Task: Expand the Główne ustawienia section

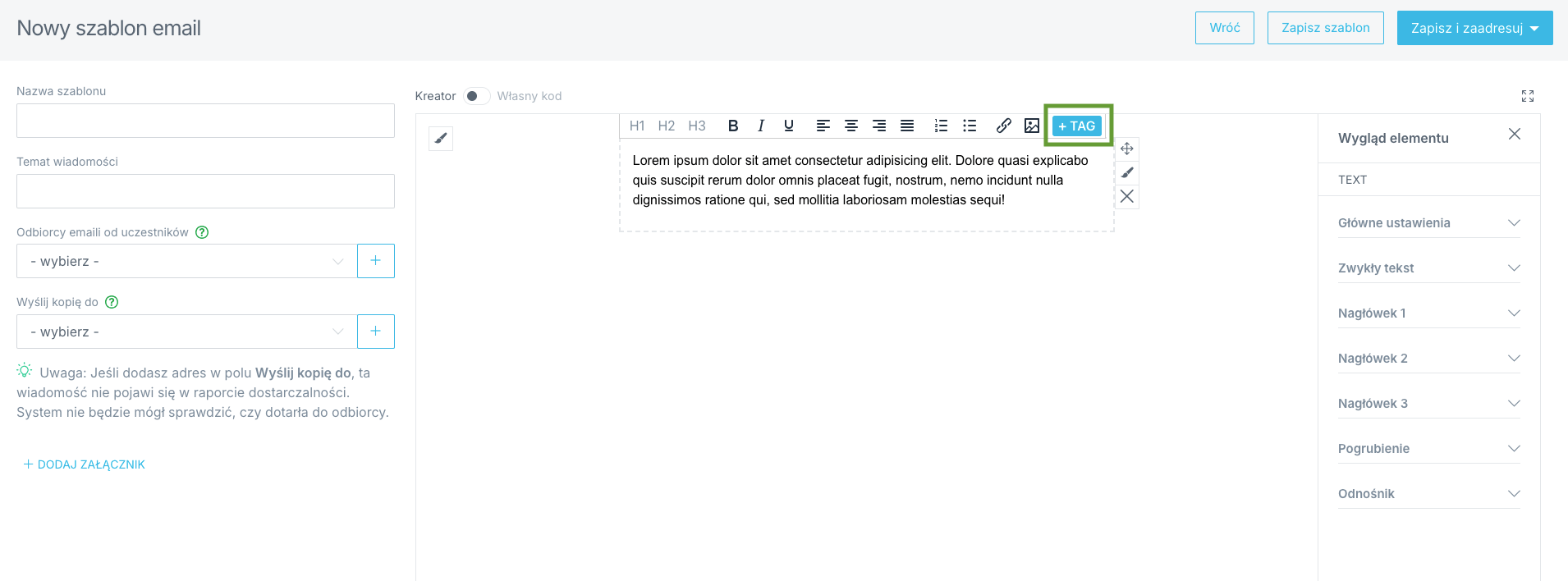Action: click(1428, 223)
